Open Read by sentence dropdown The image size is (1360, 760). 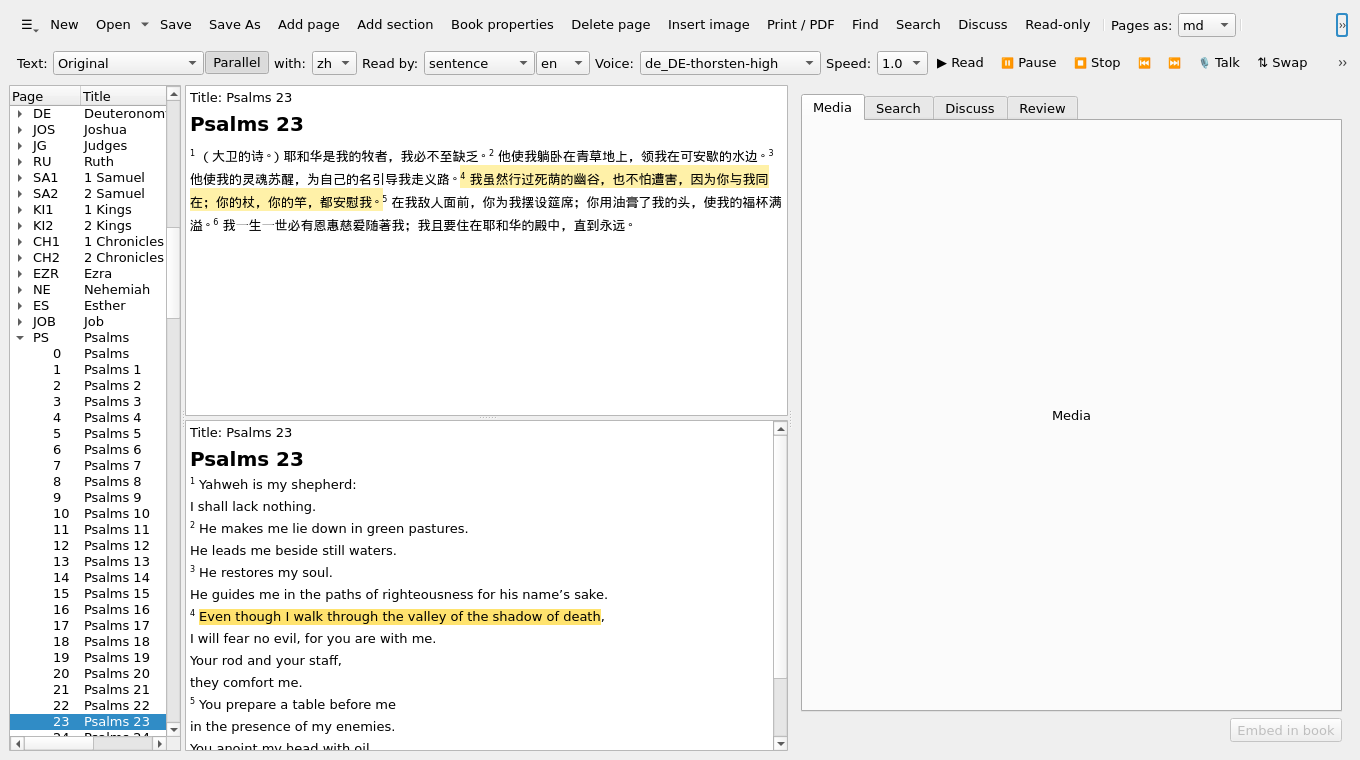point(479,63)
